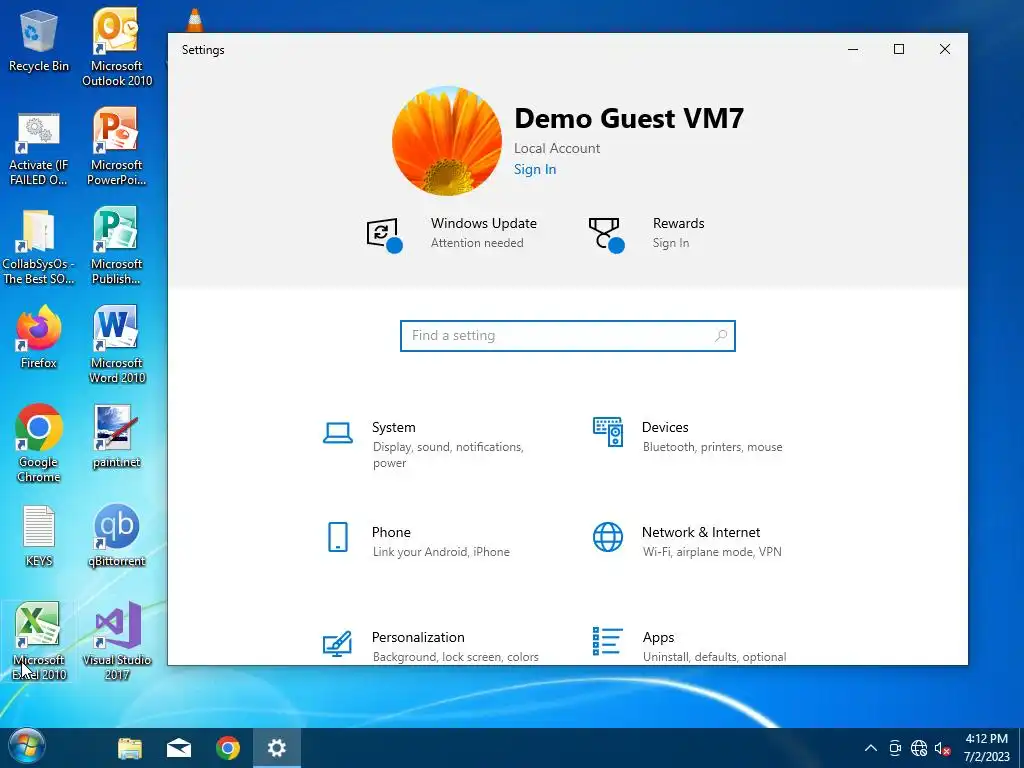Image resolution: width=1024 pixels, height=768 pixels.
Task: Show hidden tray icons chevron
Action: point(871,748)
